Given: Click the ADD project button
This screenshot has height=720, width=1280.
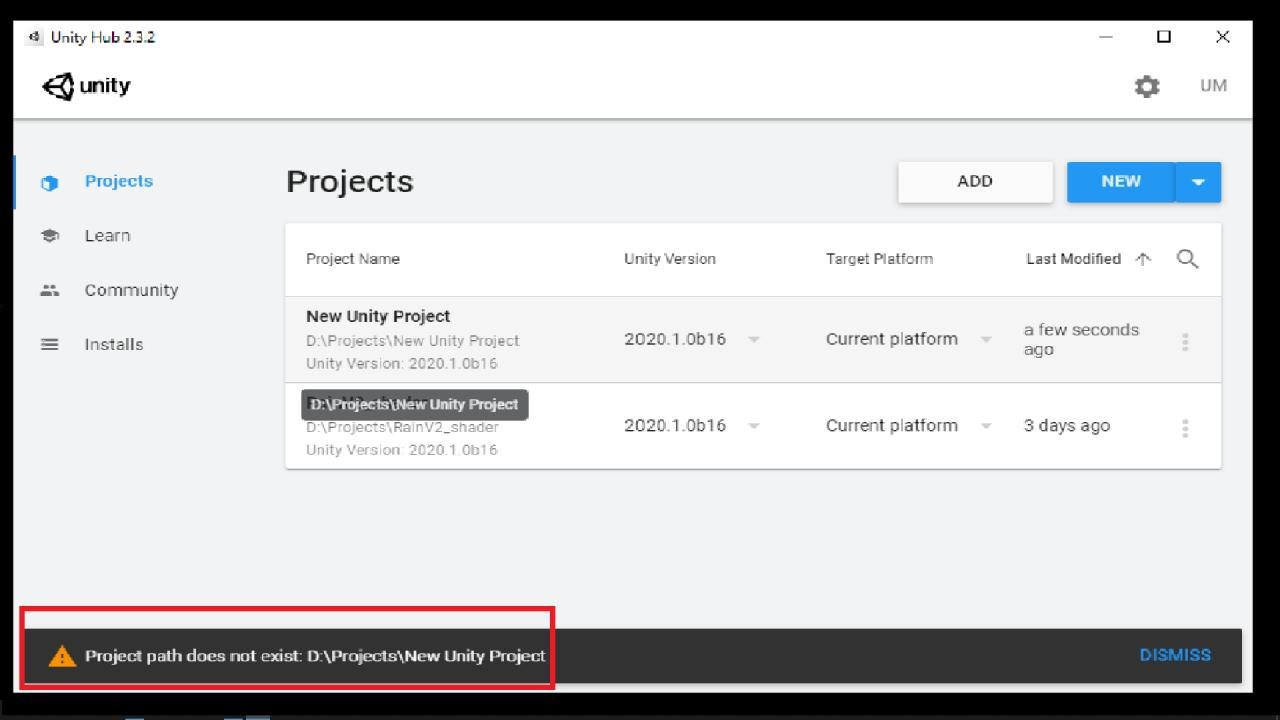Looking at the screenshot, I should 975,182.
